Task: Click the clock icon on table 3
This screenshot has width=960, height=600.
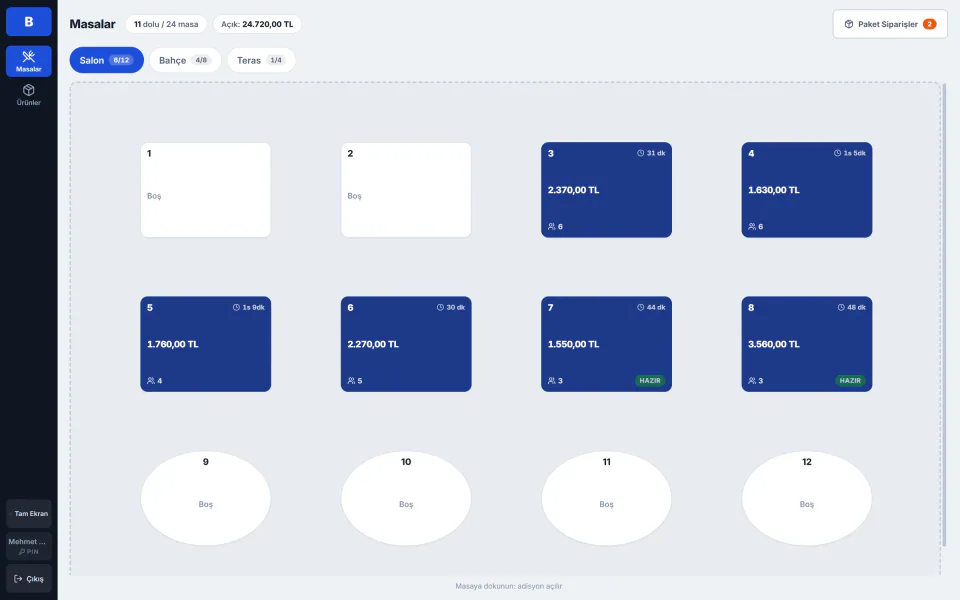Action: (x=640, y=153)
